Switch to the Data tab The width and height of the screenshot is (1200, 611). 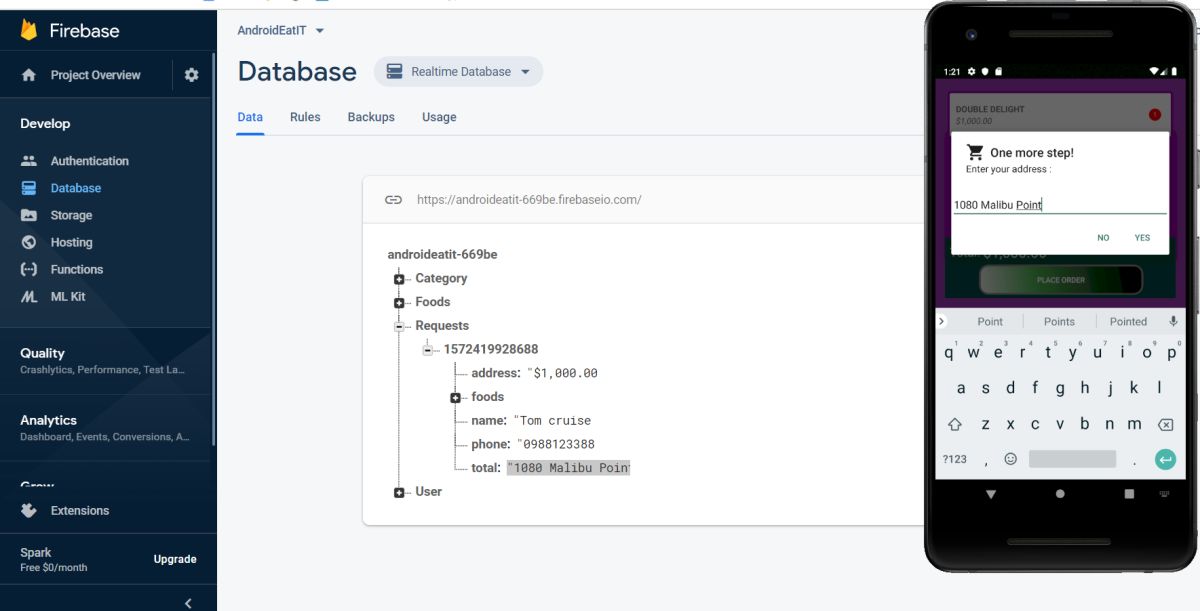tap(250, 117)
